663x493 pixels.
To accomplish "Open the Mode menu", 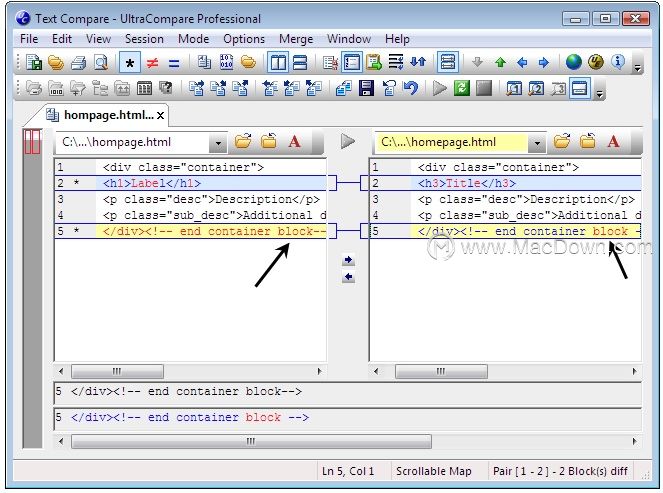I will coord(194,39).
